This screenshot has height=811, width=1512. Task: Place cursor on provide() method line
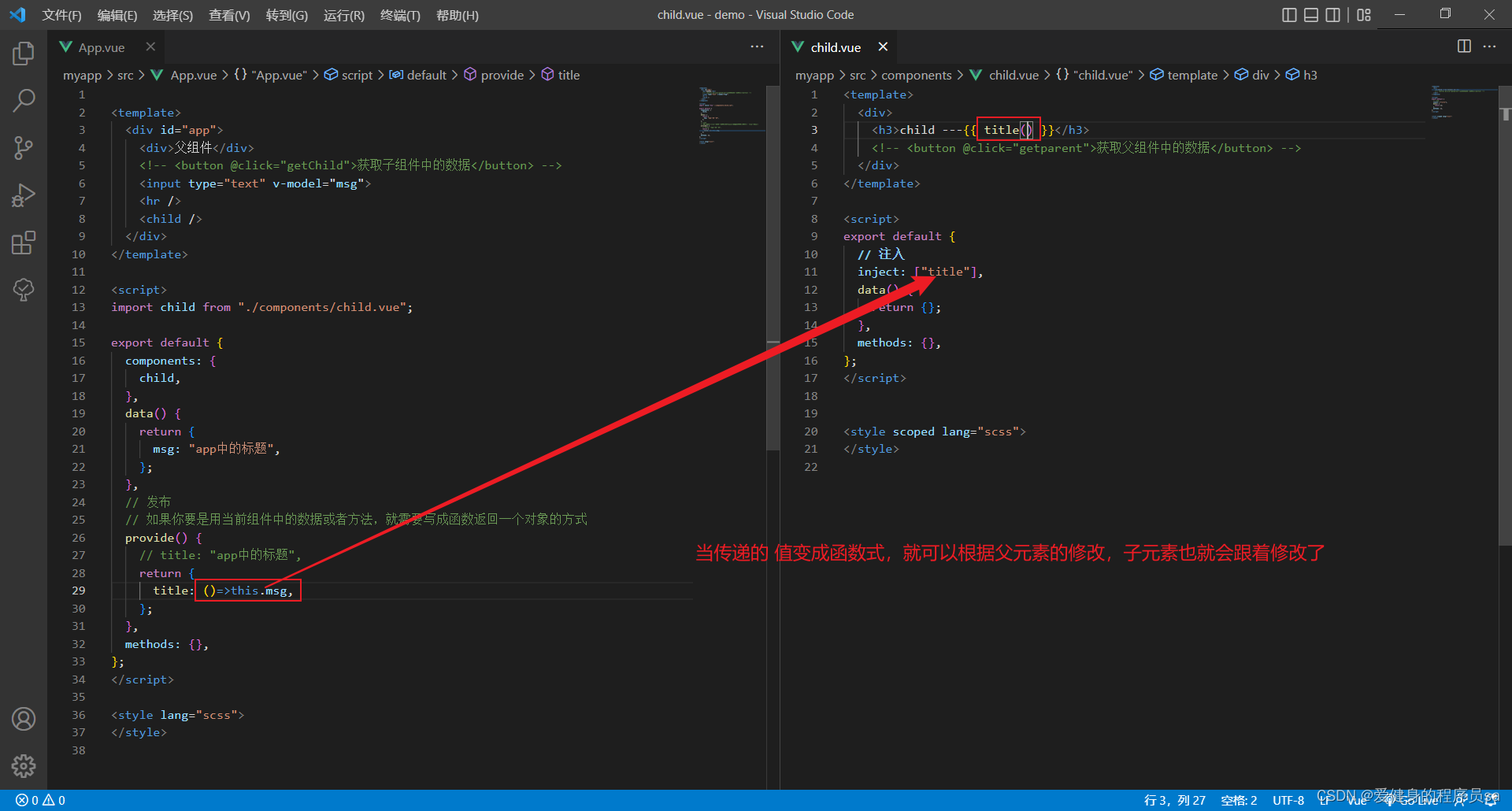click(163, 538)
